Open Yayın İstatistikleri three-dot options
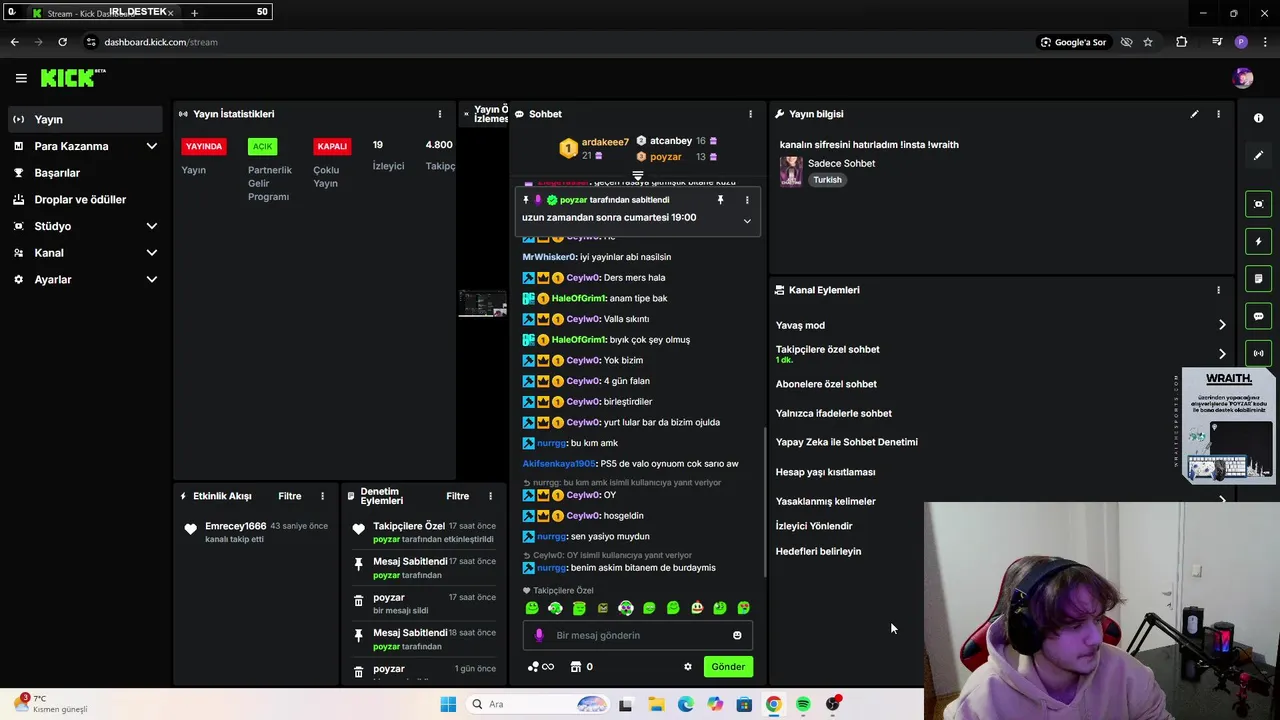 pos(439,114)
